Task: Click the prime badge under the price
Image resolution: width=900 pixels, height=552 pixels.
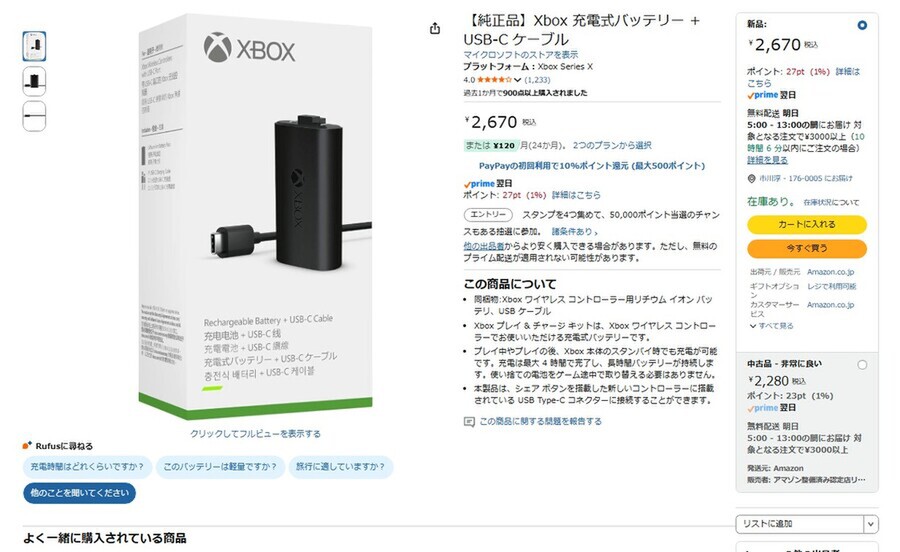Action: [479, 184]
